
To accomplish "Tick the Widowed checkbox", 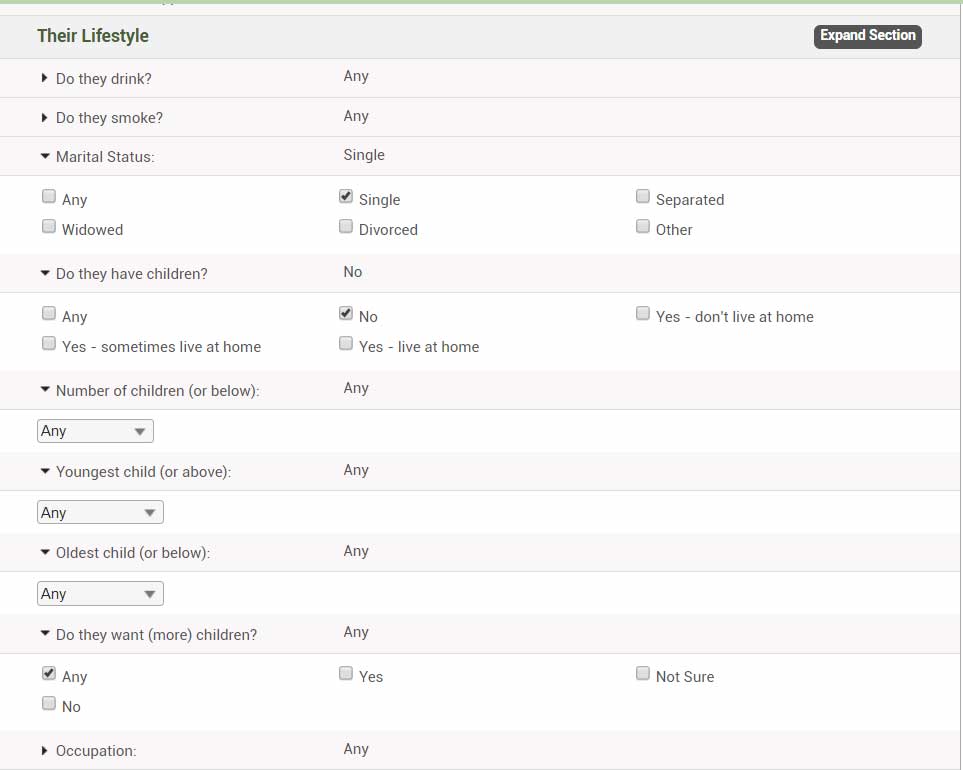I will click(x=49, y=227).
